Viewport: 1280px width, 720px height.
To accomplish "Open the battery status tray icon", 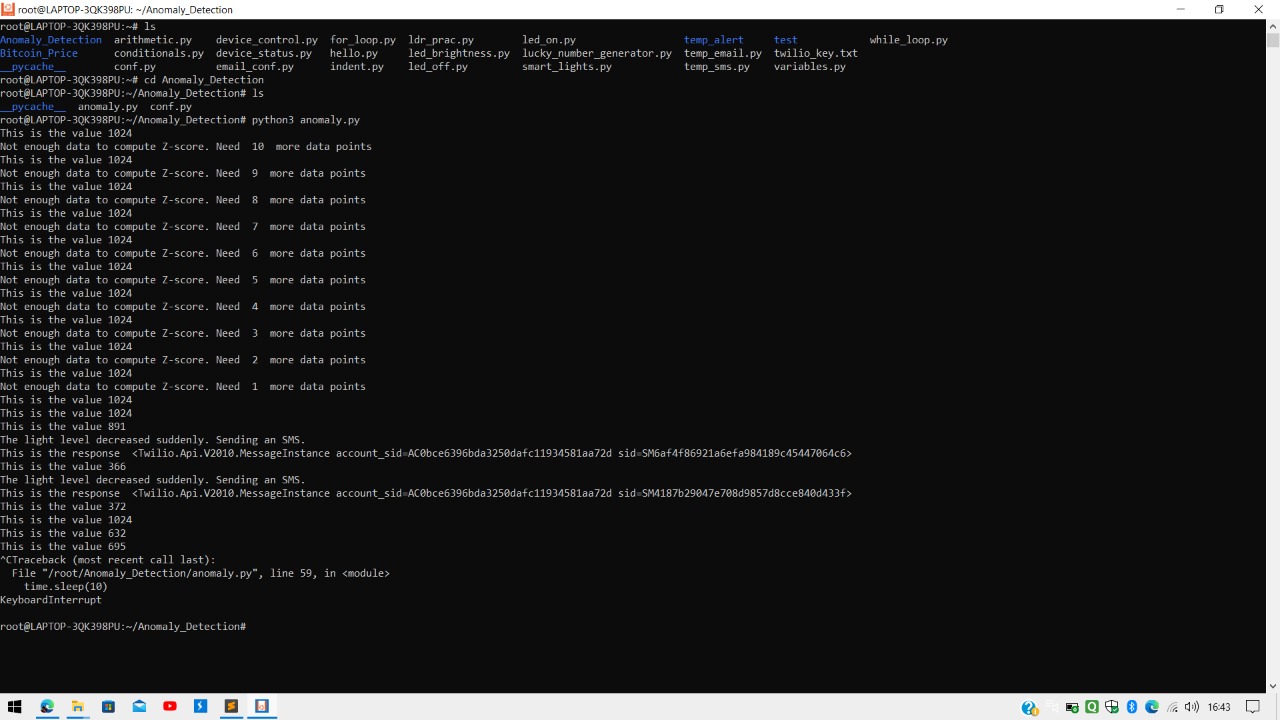I will click(x=1072, y=707).
